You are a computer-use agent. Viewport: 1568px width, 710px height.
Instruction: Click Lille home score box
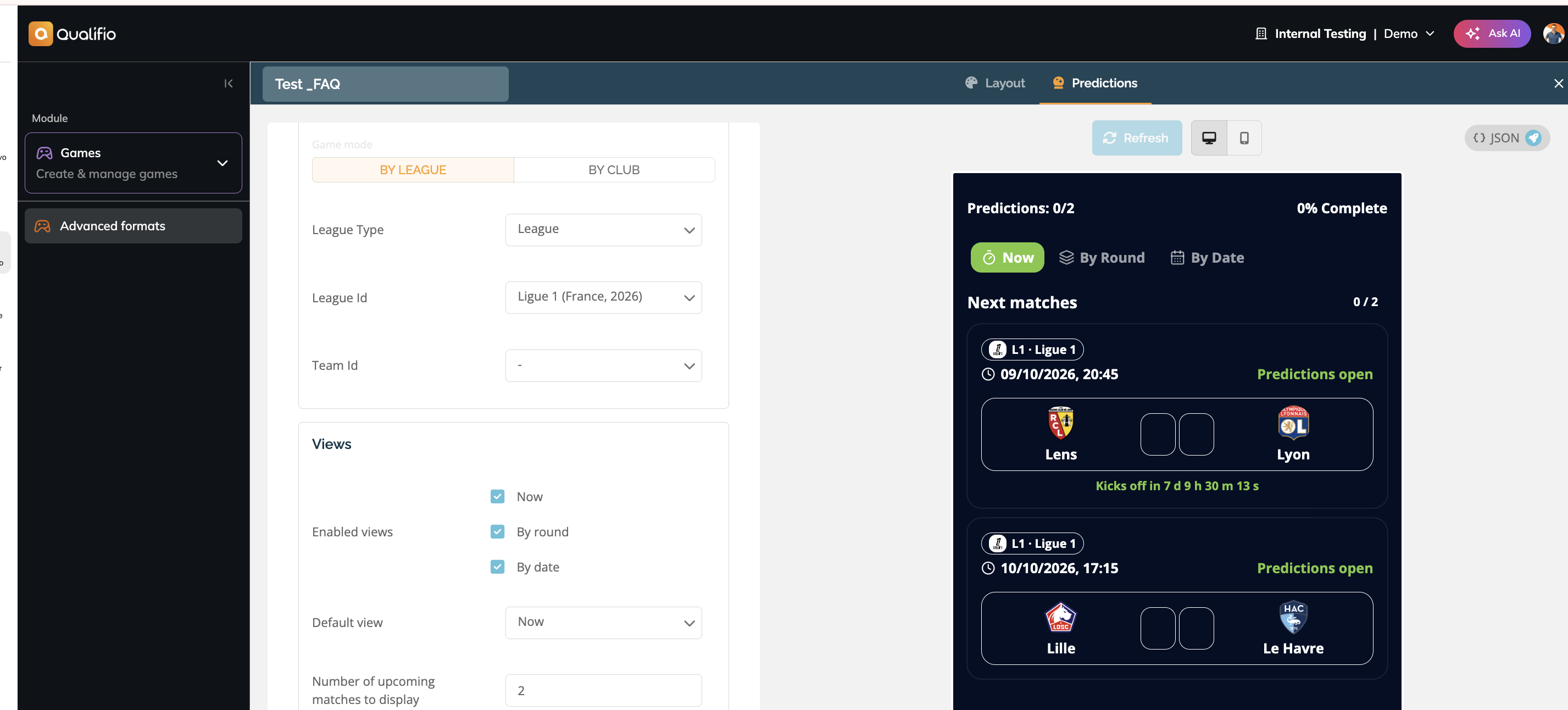1157,629
